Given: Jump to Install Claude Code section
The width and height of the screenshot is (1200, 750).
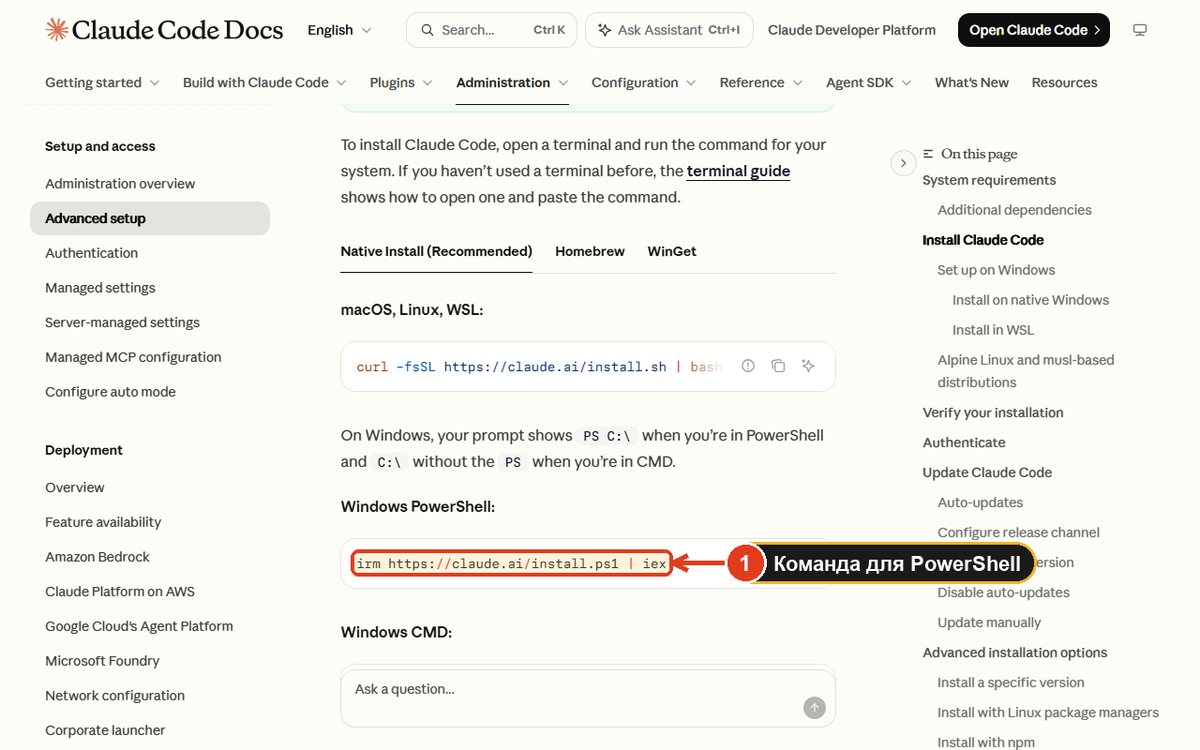Looking at the screenshot, I should click(983, 240).
